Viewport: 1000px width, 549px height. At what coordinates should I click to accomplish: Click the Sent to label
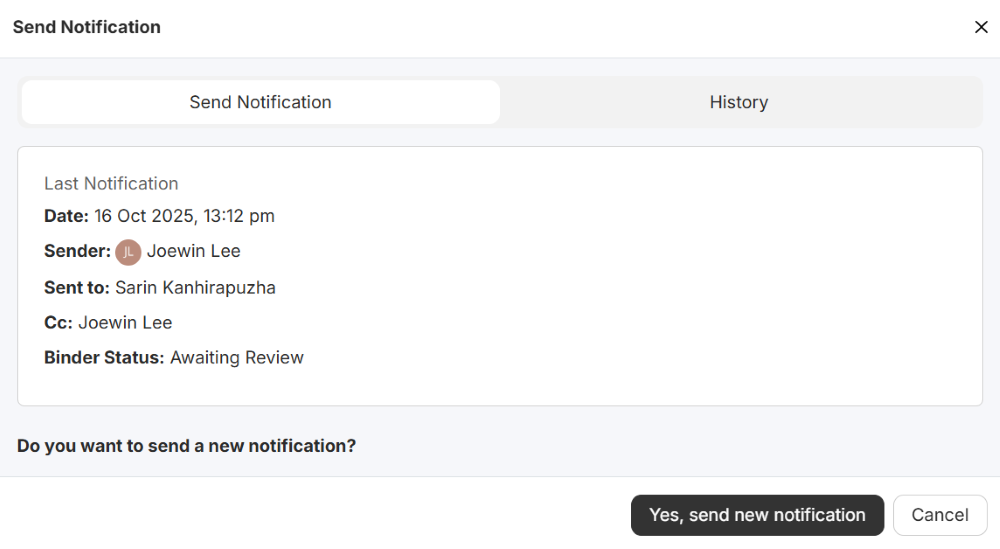click(76, 288)
